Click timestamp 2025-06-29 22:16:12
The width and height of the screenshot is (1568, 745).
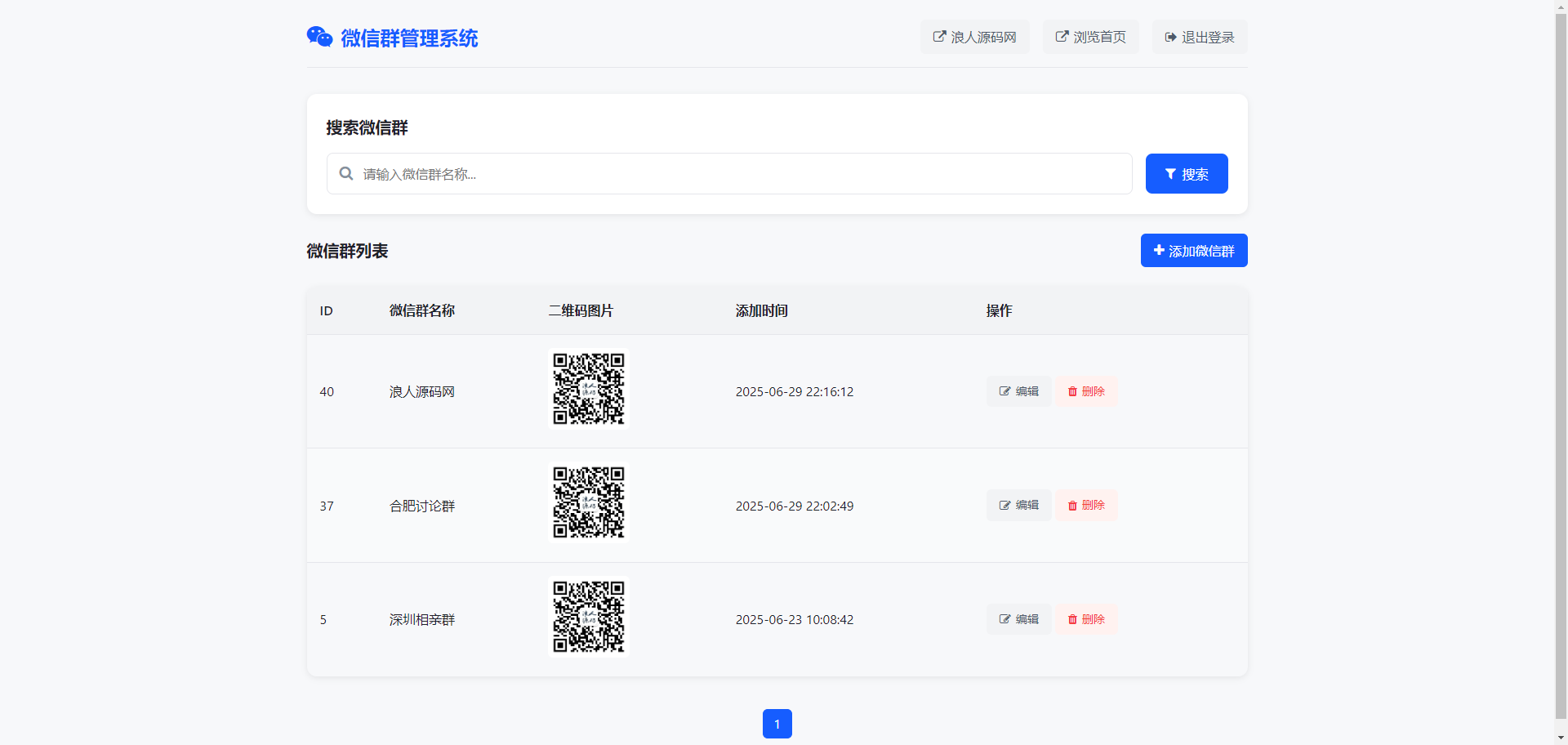pos(795,392)
